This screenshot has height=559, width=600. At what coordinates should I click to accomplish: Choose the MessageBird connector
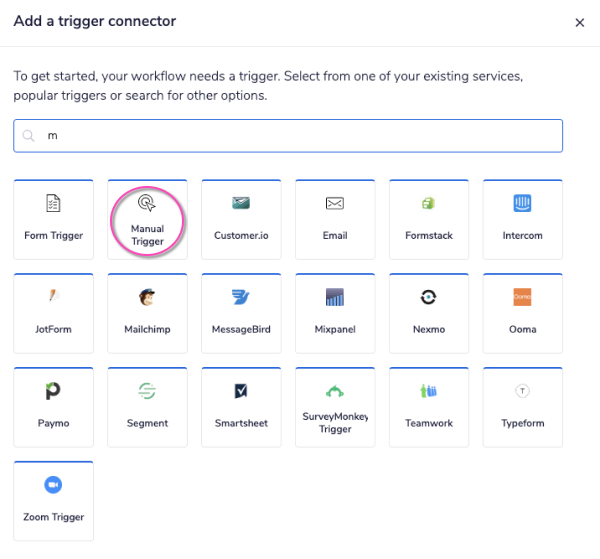(x=241, y=312)
